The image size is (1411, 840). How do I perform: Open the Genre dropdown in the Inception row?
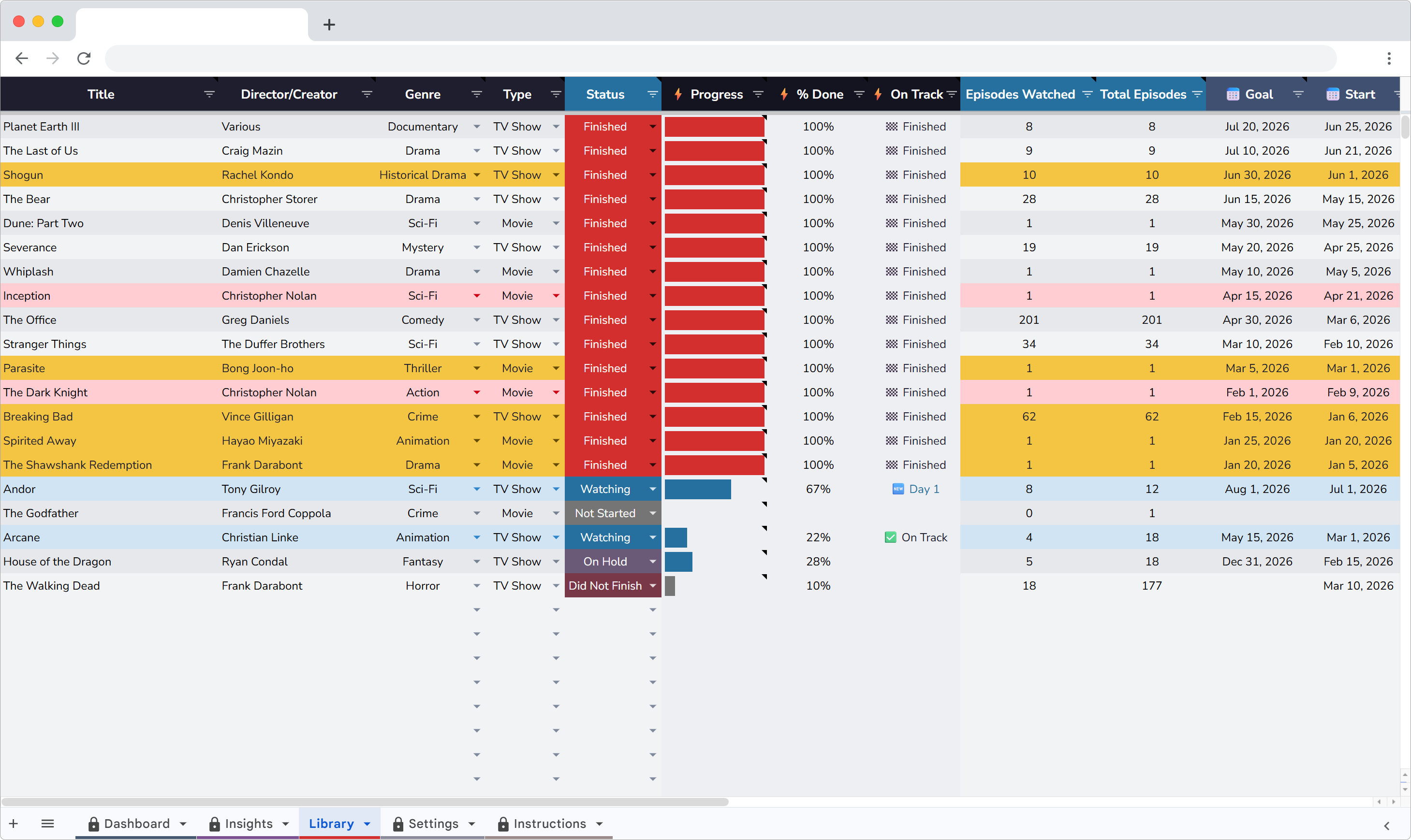point(476,295)
